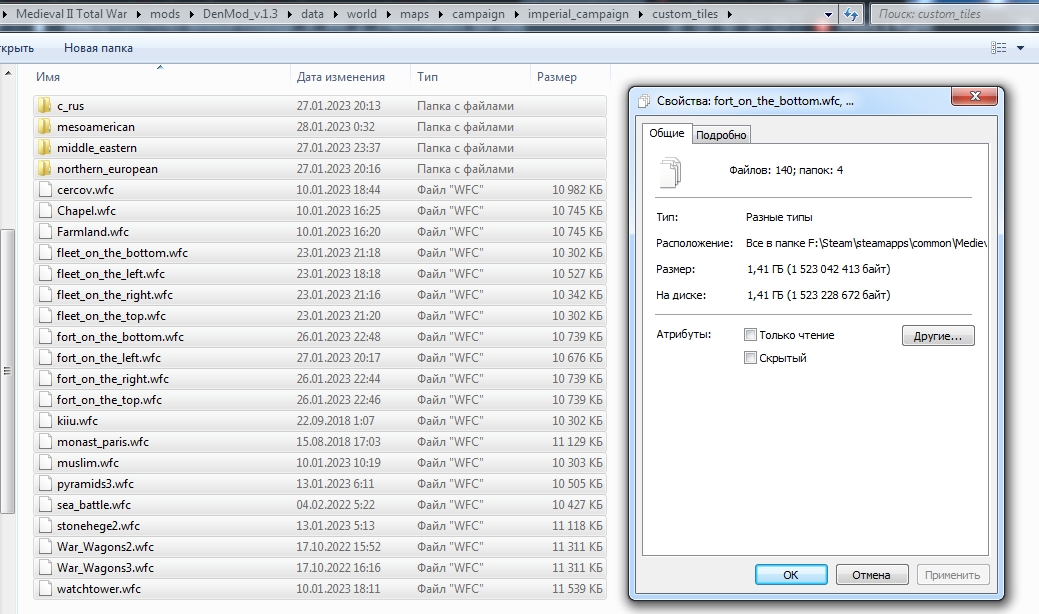Enable the Только чтение checkbox
The width and height of the screenshot is (1039, 614).
[750, 334]
